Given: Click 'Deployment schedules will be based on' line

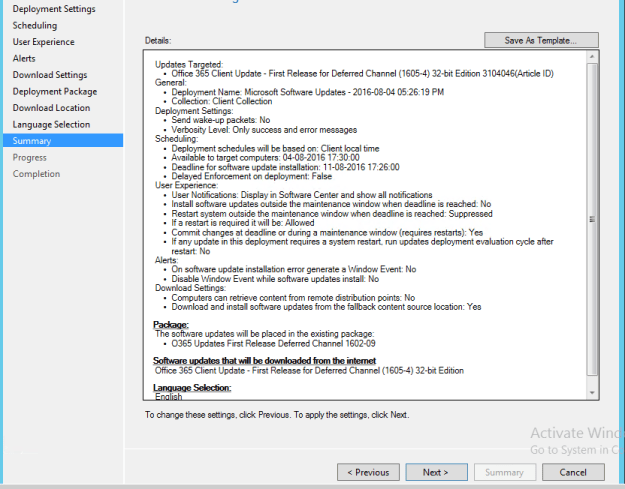Looking at the screenshot, I should point(275,149).
